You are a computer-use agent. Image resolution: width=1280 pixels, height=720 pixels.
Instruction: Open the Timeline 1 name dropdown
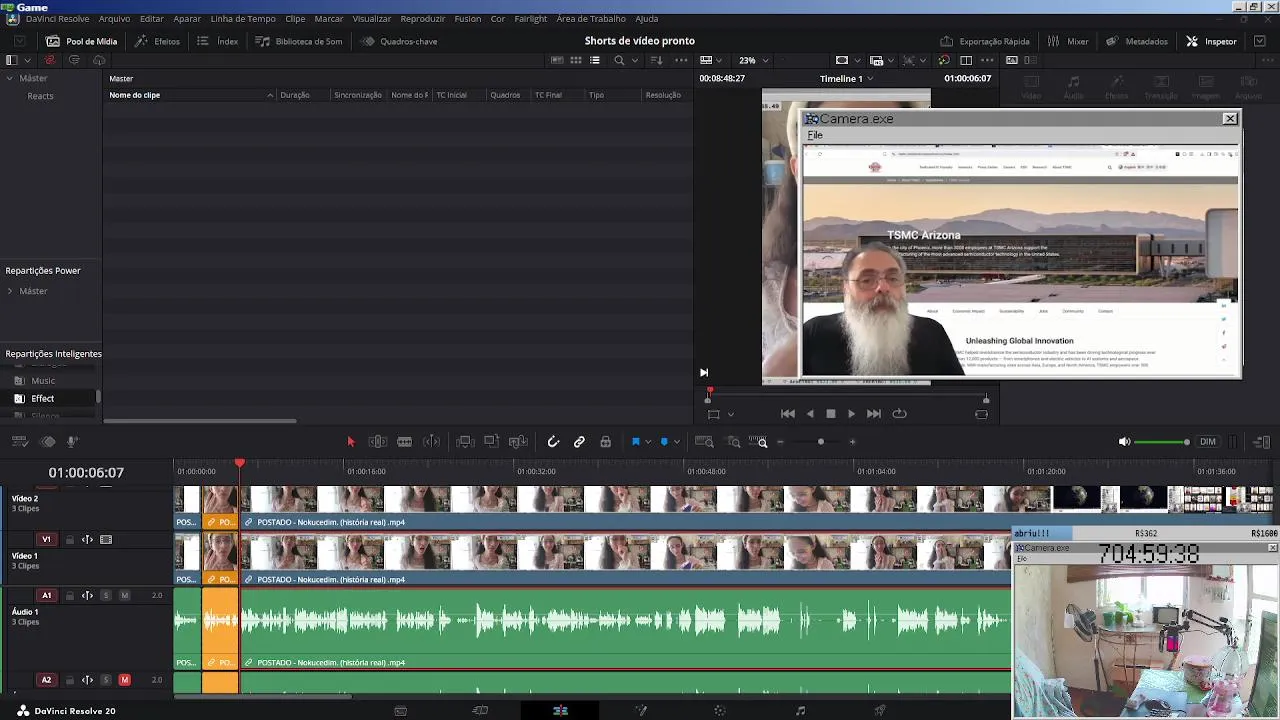(846, 78)
